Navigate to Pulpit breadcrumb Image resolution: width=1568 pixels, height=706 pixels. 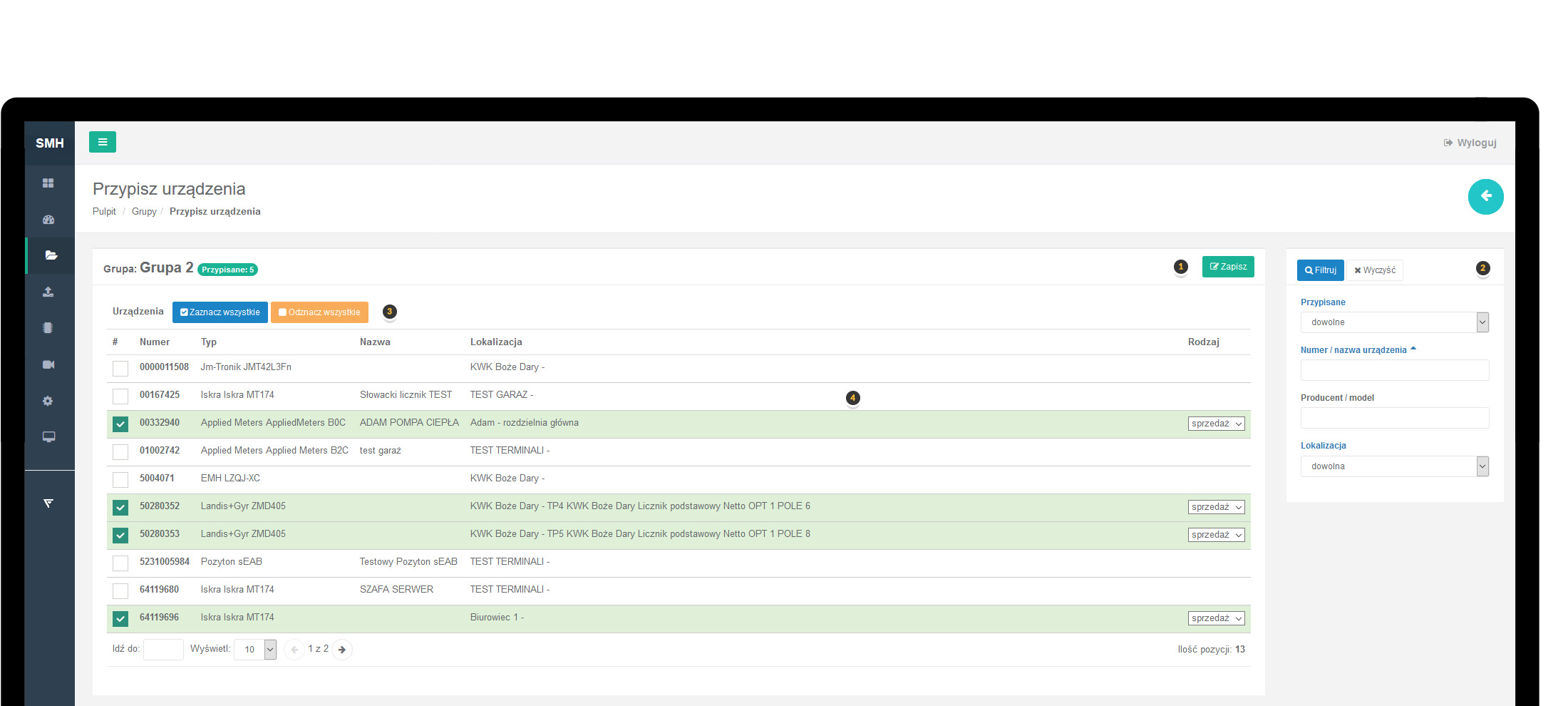pos(104,212)
